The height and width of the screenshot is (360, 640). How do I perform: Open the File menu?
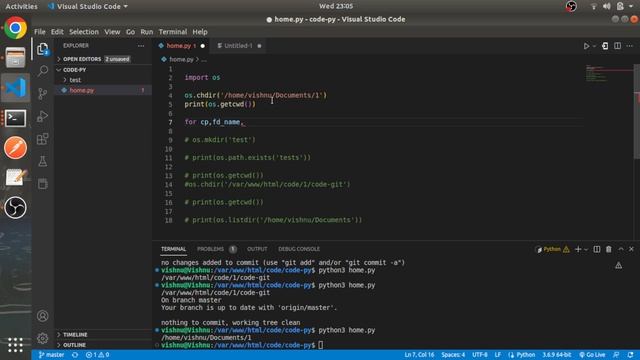click(40, 32)
